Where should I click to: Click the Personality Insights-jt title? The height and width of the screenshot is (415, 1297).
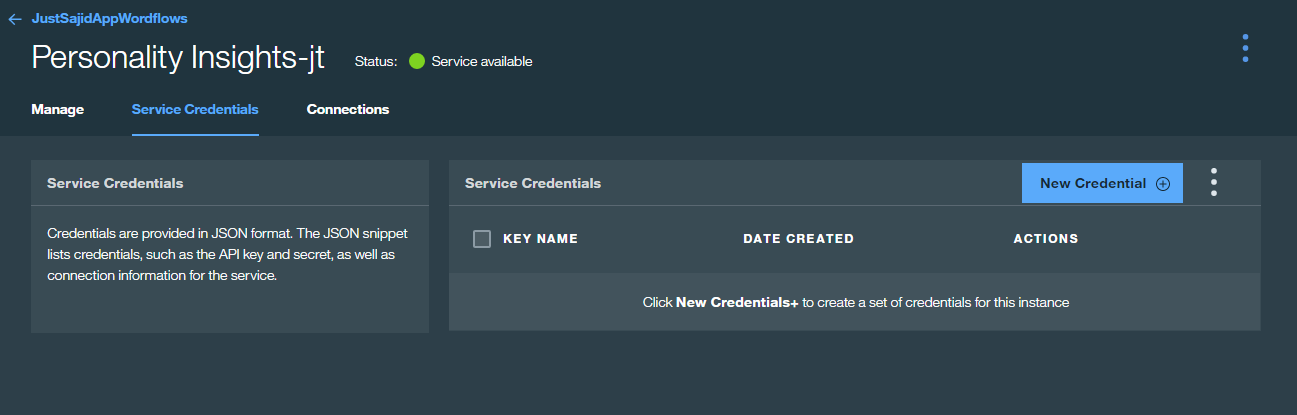(178, 58)
